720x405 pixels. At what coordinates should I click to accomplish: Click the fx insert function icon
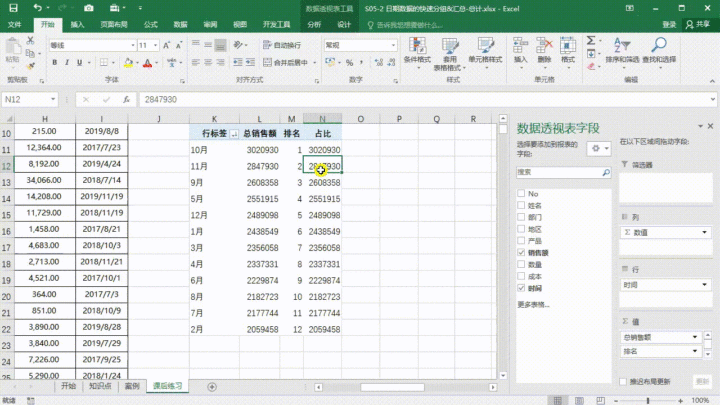[126, 99]
